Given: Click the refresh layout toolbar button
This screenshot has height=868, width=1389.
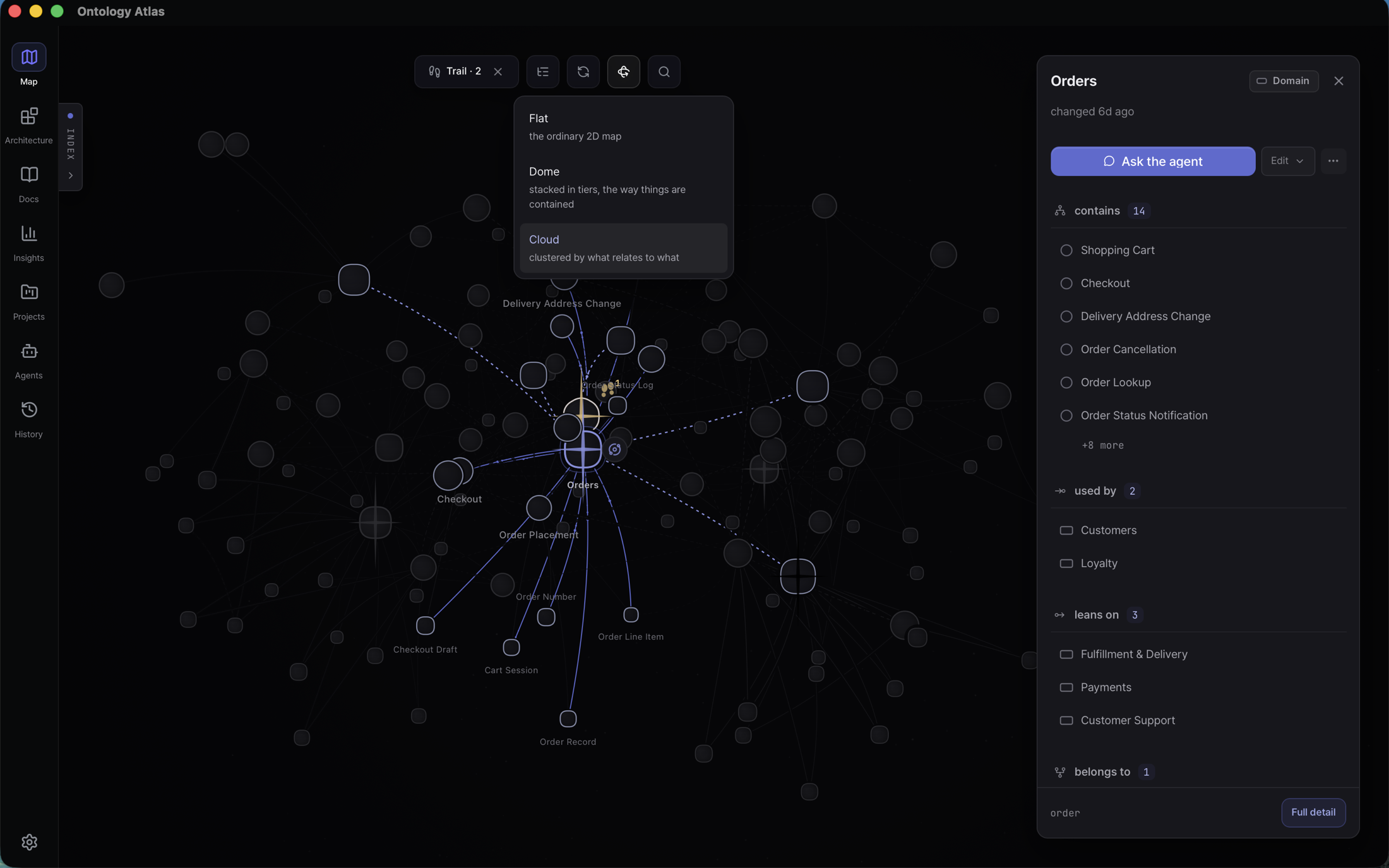Looking at the screenshot, I should (x=583, y=71).
